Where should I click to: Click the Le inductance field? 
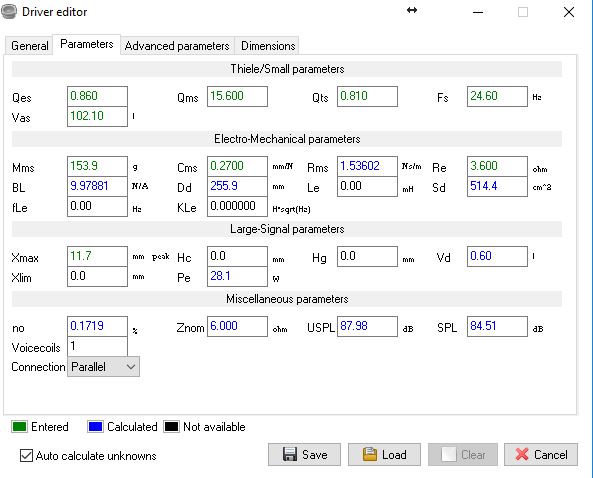pyautogui.click(x=367, y=186)
